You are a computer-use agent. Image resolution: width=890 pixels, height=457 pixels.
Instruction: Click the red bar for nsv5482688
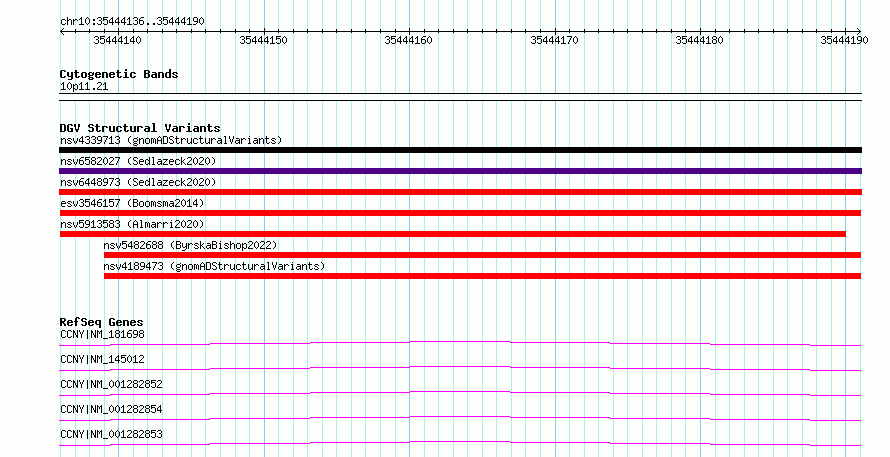[482, 255]
